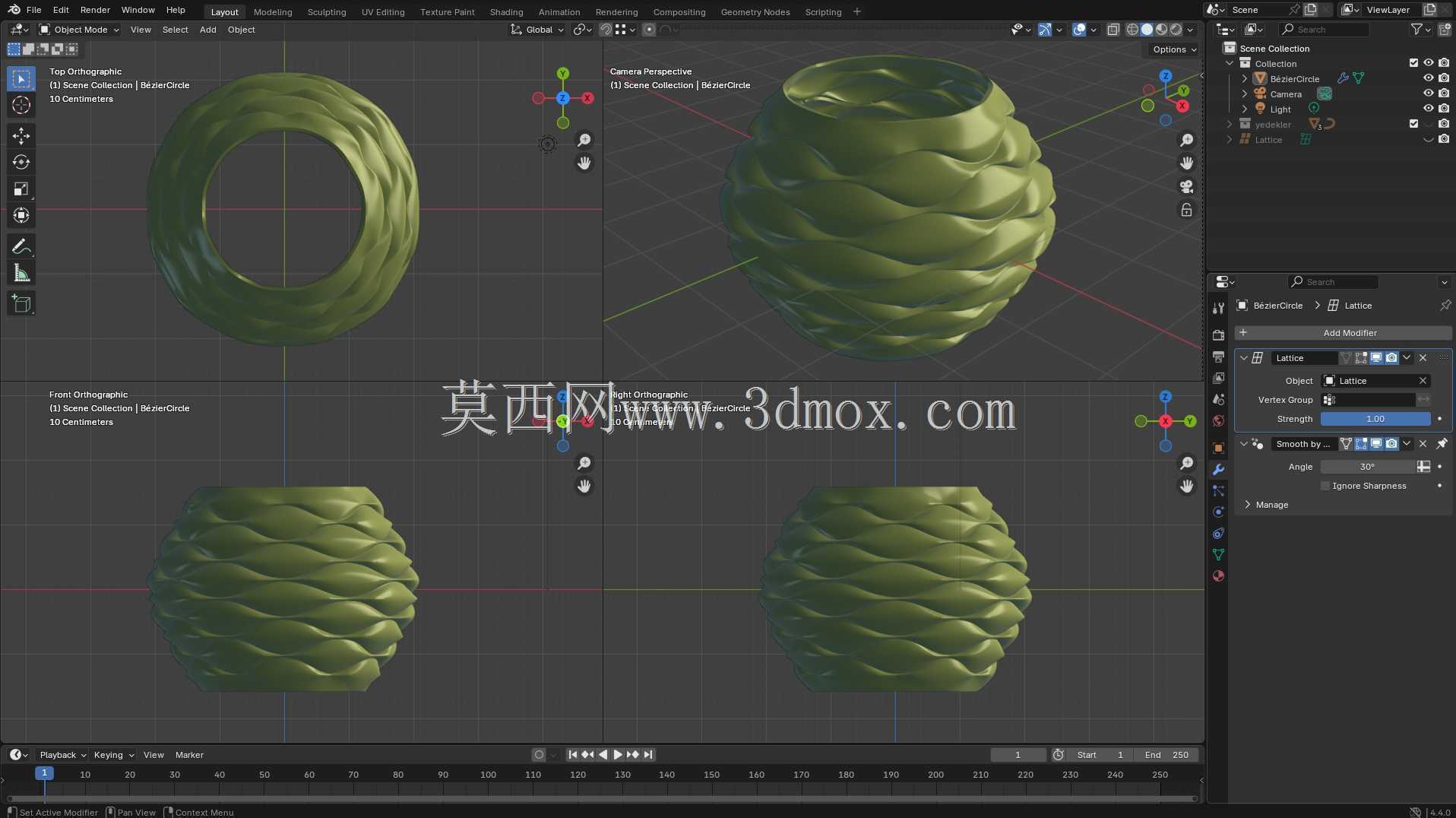Select the Move tool in toolbar
This screenshot has height=818, width=1456.
[21, 136]
